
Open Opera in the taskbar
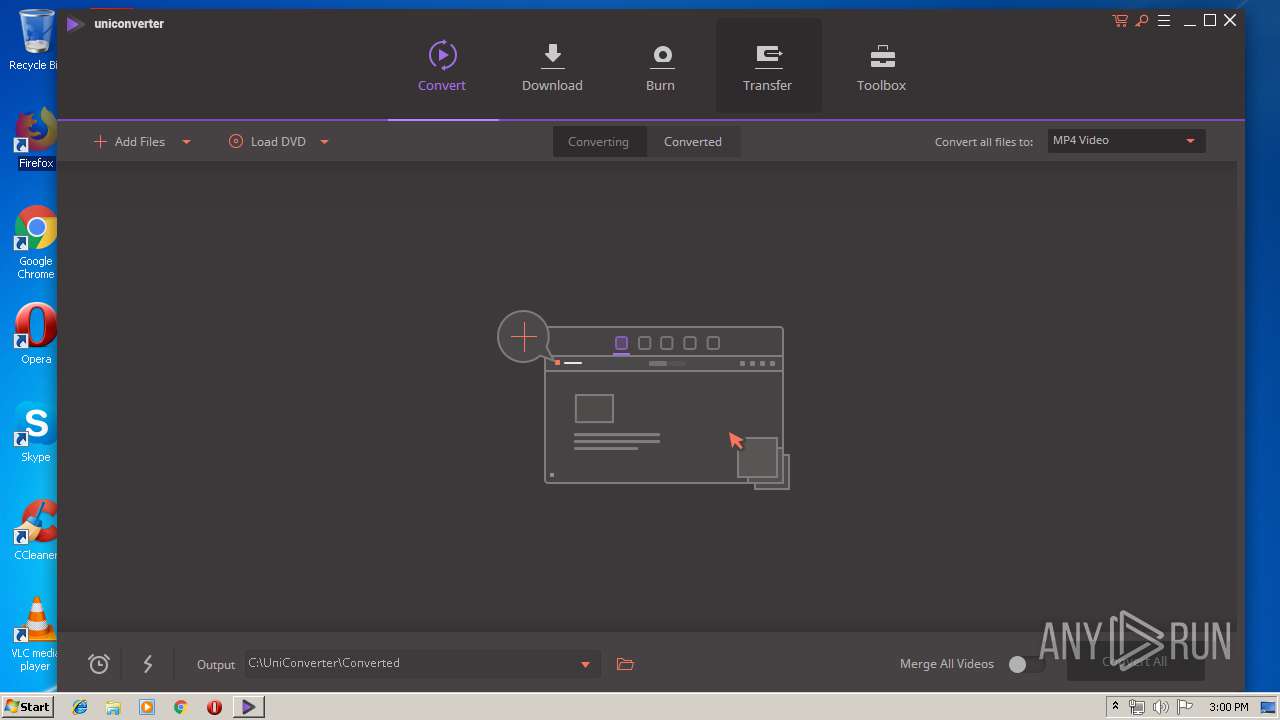point(214,707)
